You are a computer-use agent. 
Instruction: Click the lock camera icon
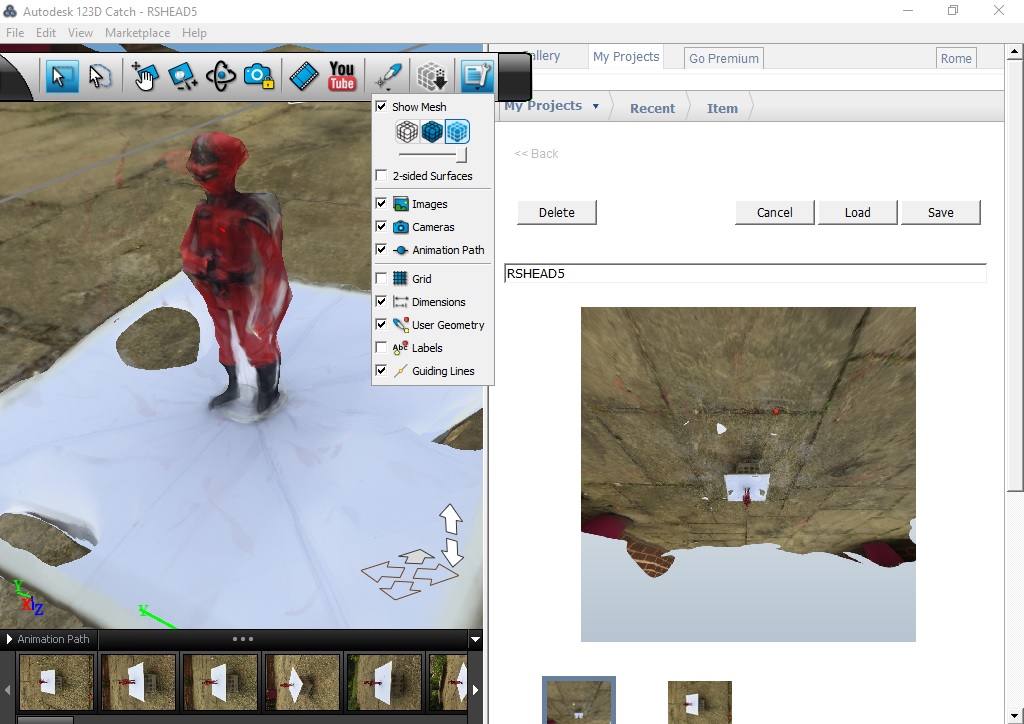coord(259,76)
